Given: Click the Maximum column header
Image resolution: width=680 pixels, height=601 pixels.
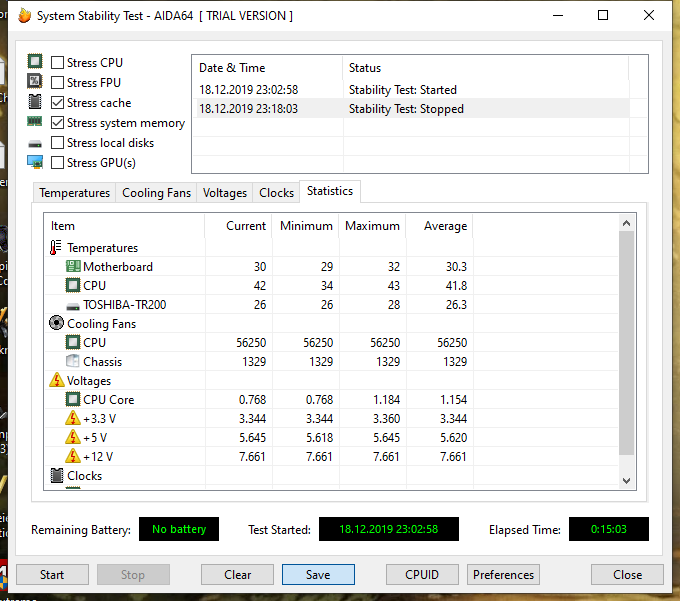Looking at the screenshot, I should [x=372, y=226].
